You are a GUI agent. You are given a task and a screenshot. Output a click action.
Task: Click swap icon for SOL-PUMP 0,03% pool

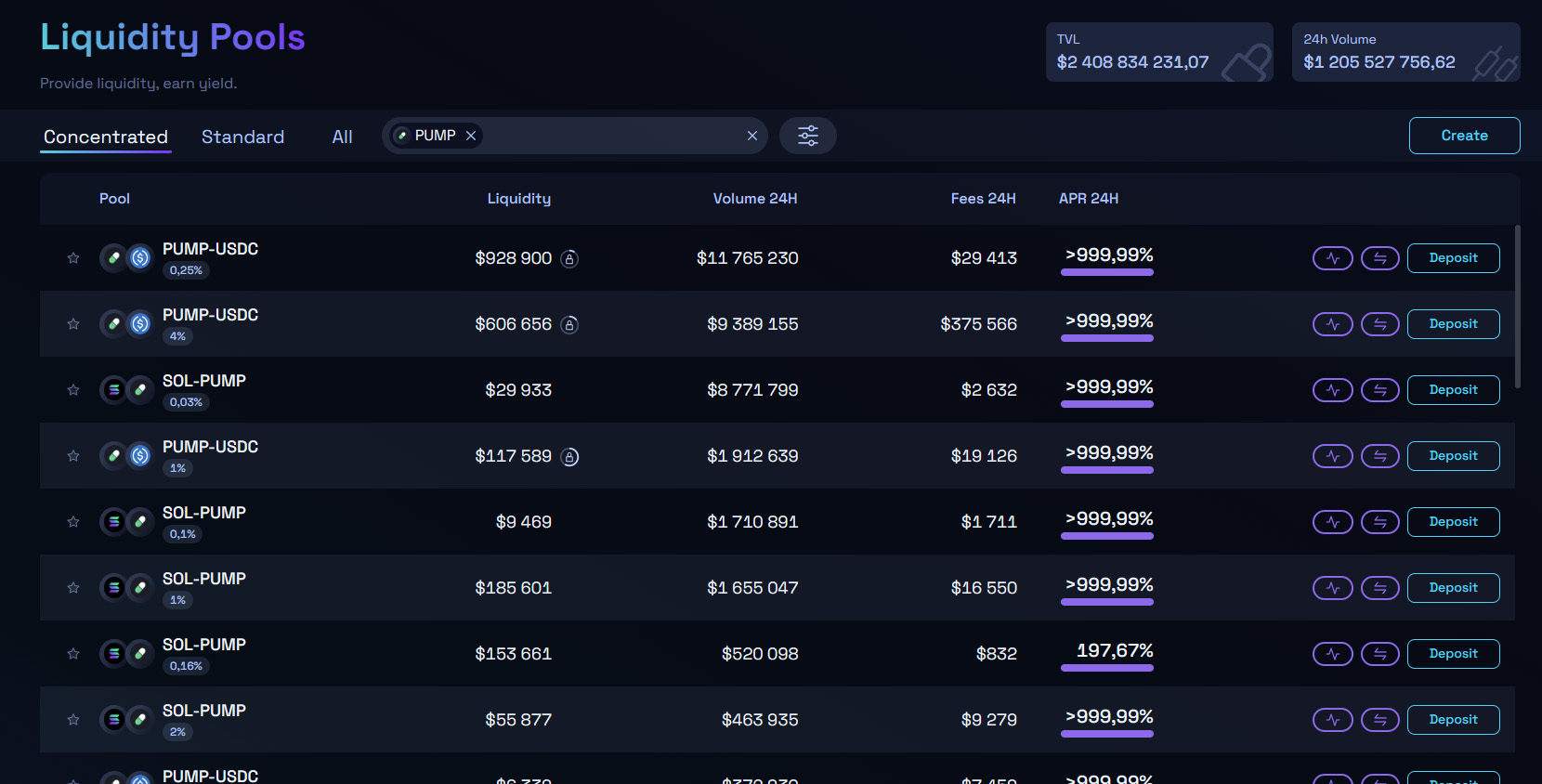tap(1379, 390)
